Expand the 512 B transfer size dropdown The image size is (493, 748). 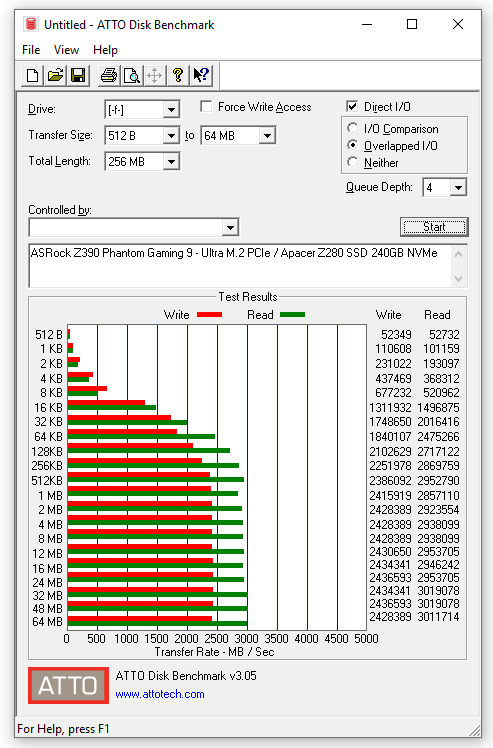pyautogui.click(x=171, y=136)
